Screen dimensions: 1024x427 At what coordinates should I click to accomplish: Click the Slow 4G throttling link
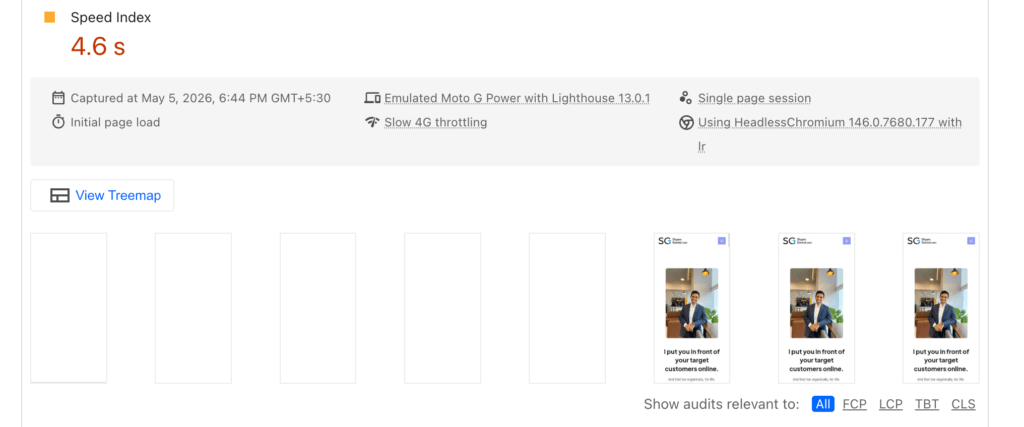pos(436,122)
